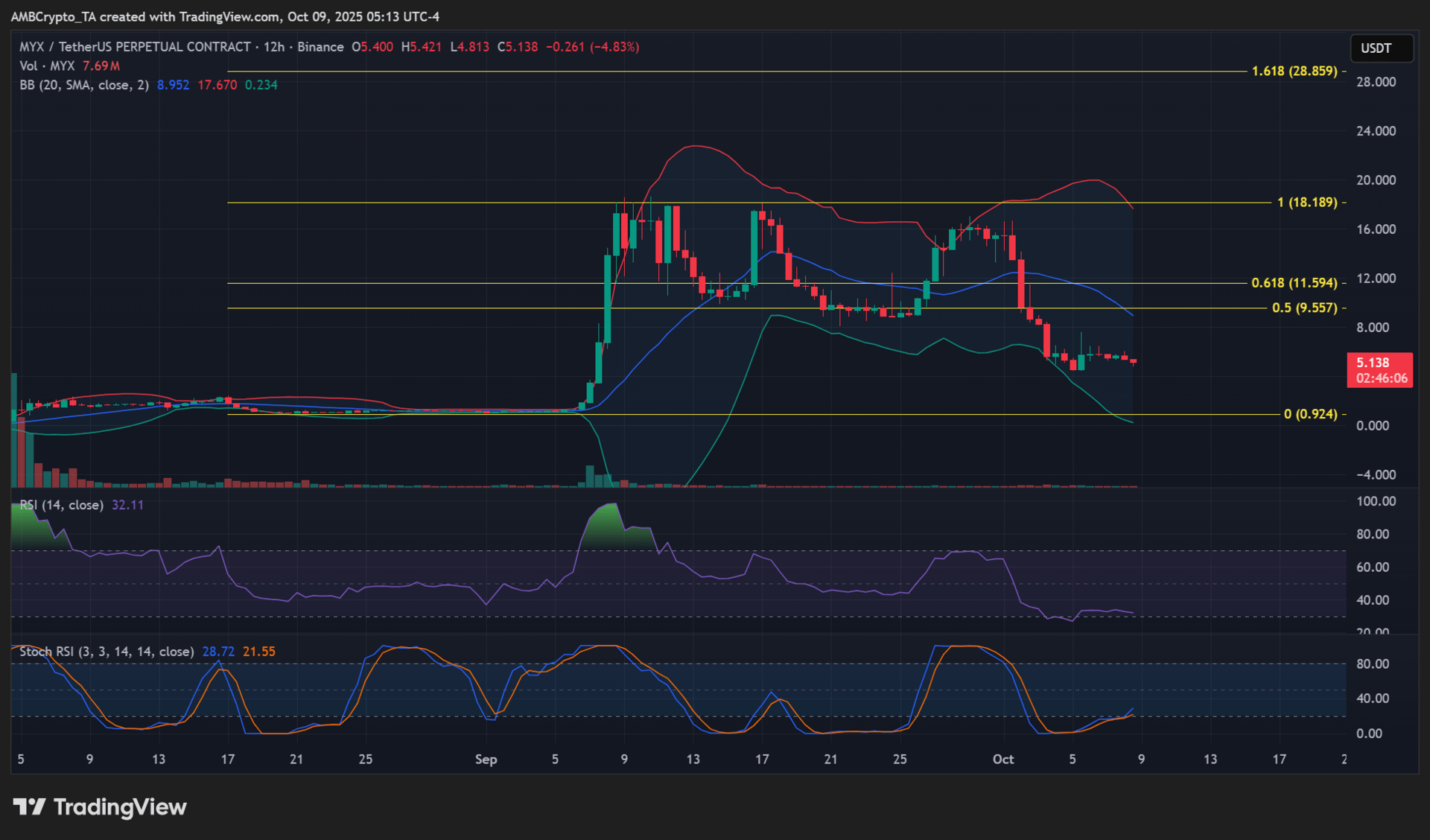
Task: Click the 12h interval label
Action: pos(273,47)
